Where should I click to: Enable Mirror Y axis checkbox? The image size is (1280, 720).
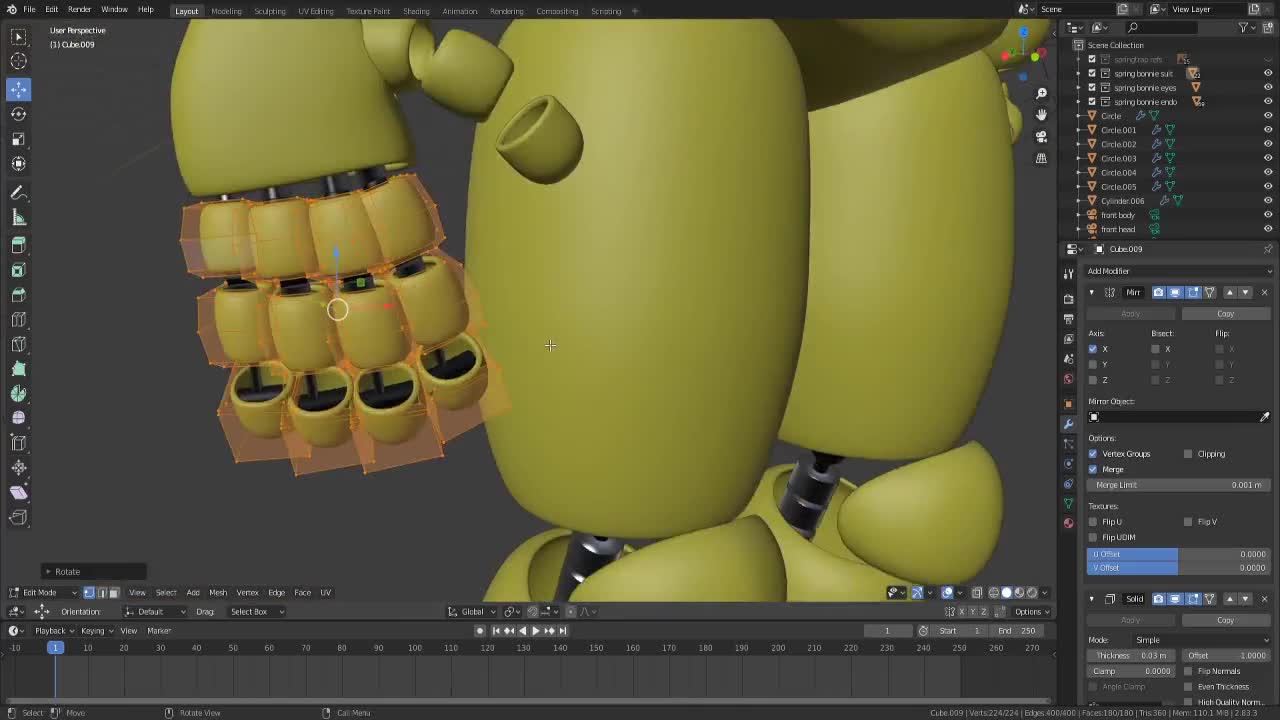click(x=1093, y=364)
